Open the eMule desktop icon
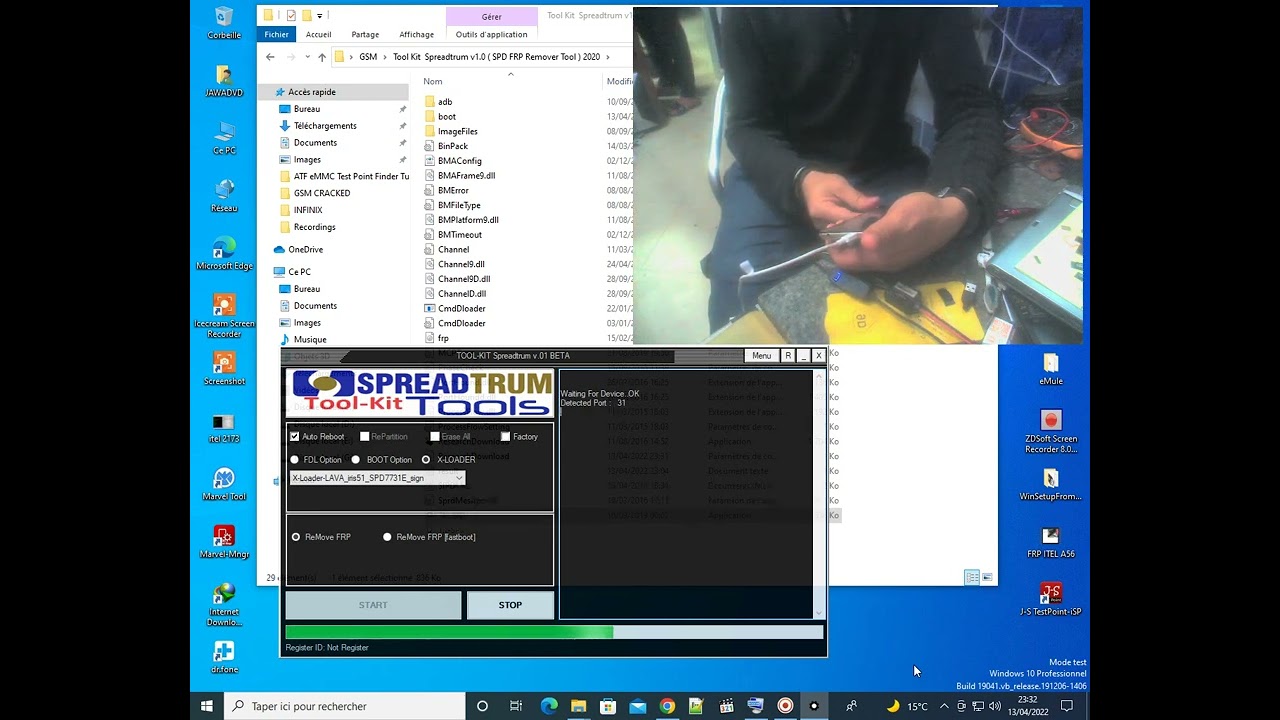The height and width of the screenshot is (720, 1280). point(1050,369)
